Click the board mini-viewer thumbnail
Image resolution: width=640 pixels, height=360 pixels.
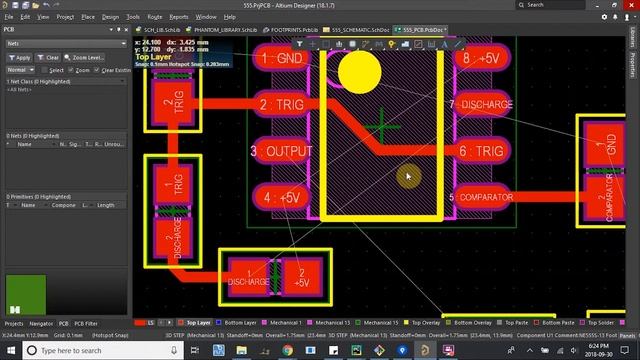26,294
